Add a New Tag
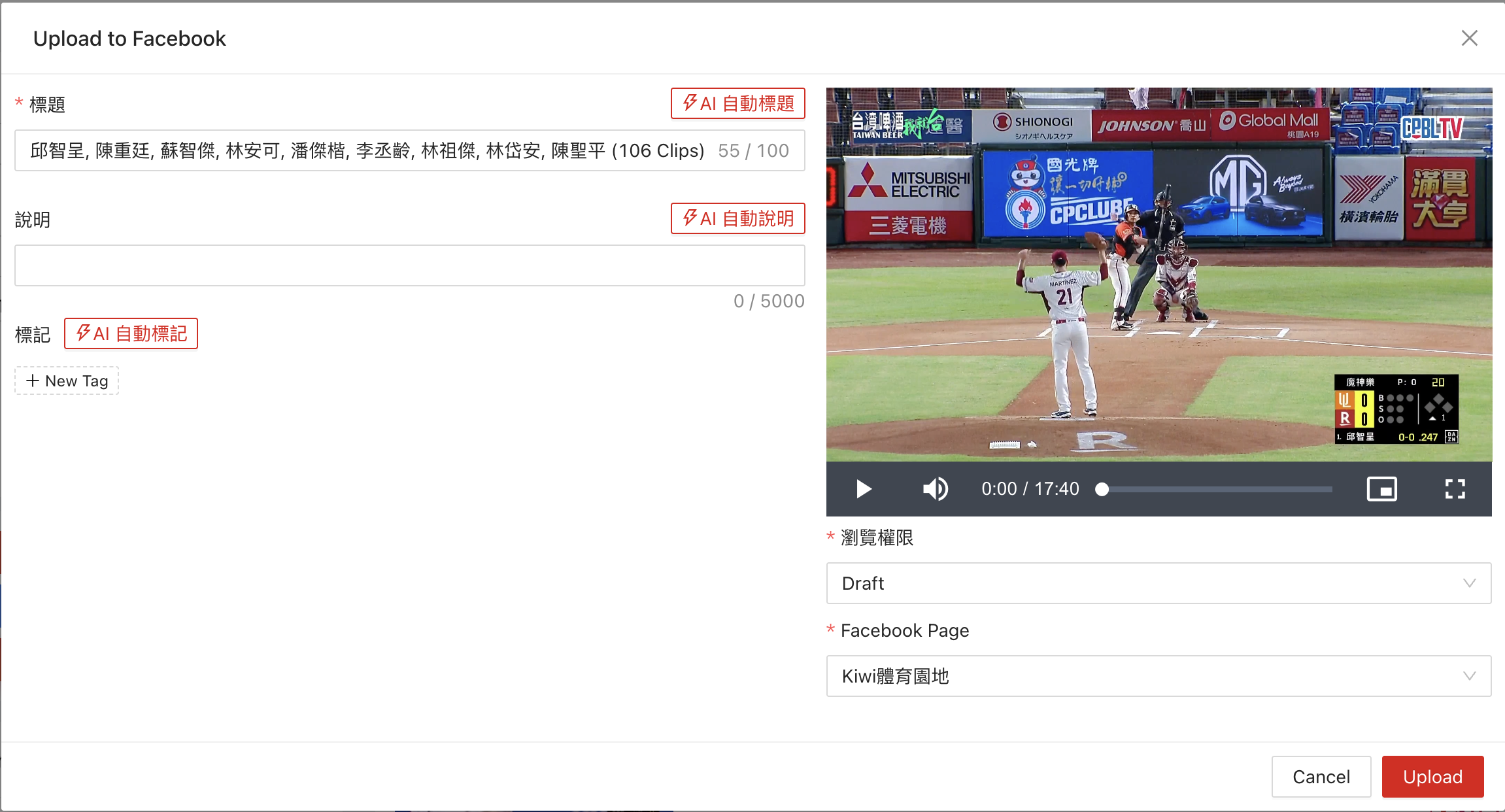 [67, 381]
